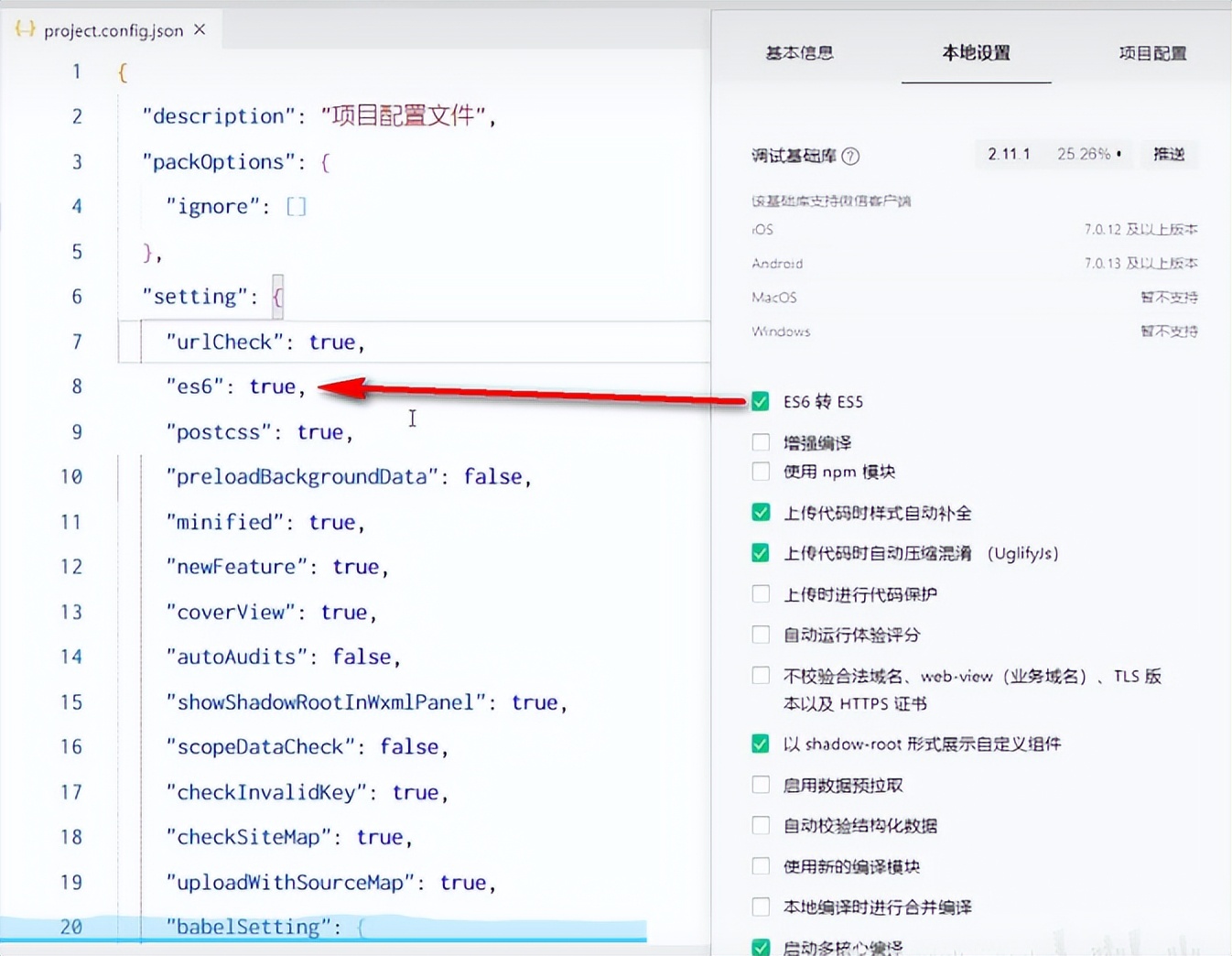This screenshot has height=956, width=1232.
Task: Open the base library version 2.11.1 selector
Action: point(1009,154)
